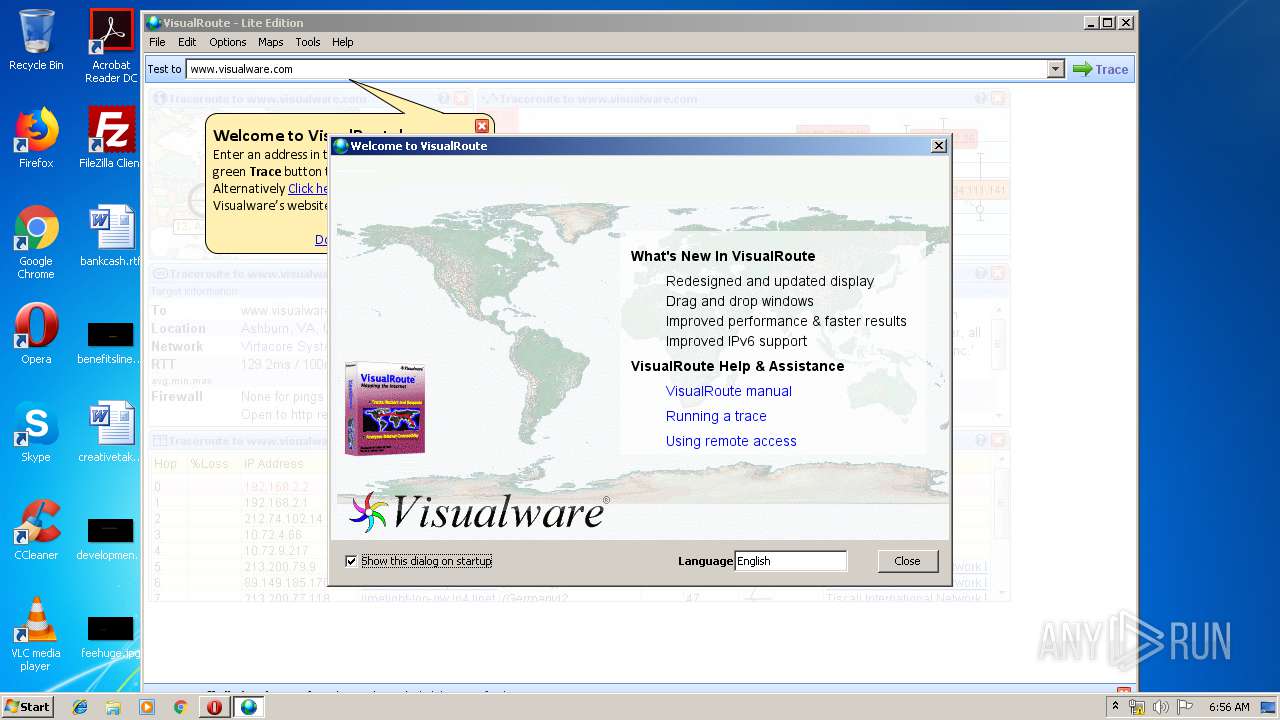Open the benefitsline desktop file
Image resolution: width=1280 pixels, height=720 pixels.
pyautogui.click(x=110, y=341)
